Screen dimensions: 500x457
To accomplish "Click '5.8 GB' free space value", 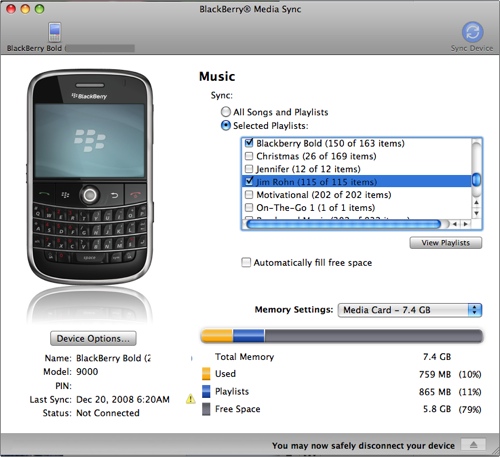I will pos(437,409).
